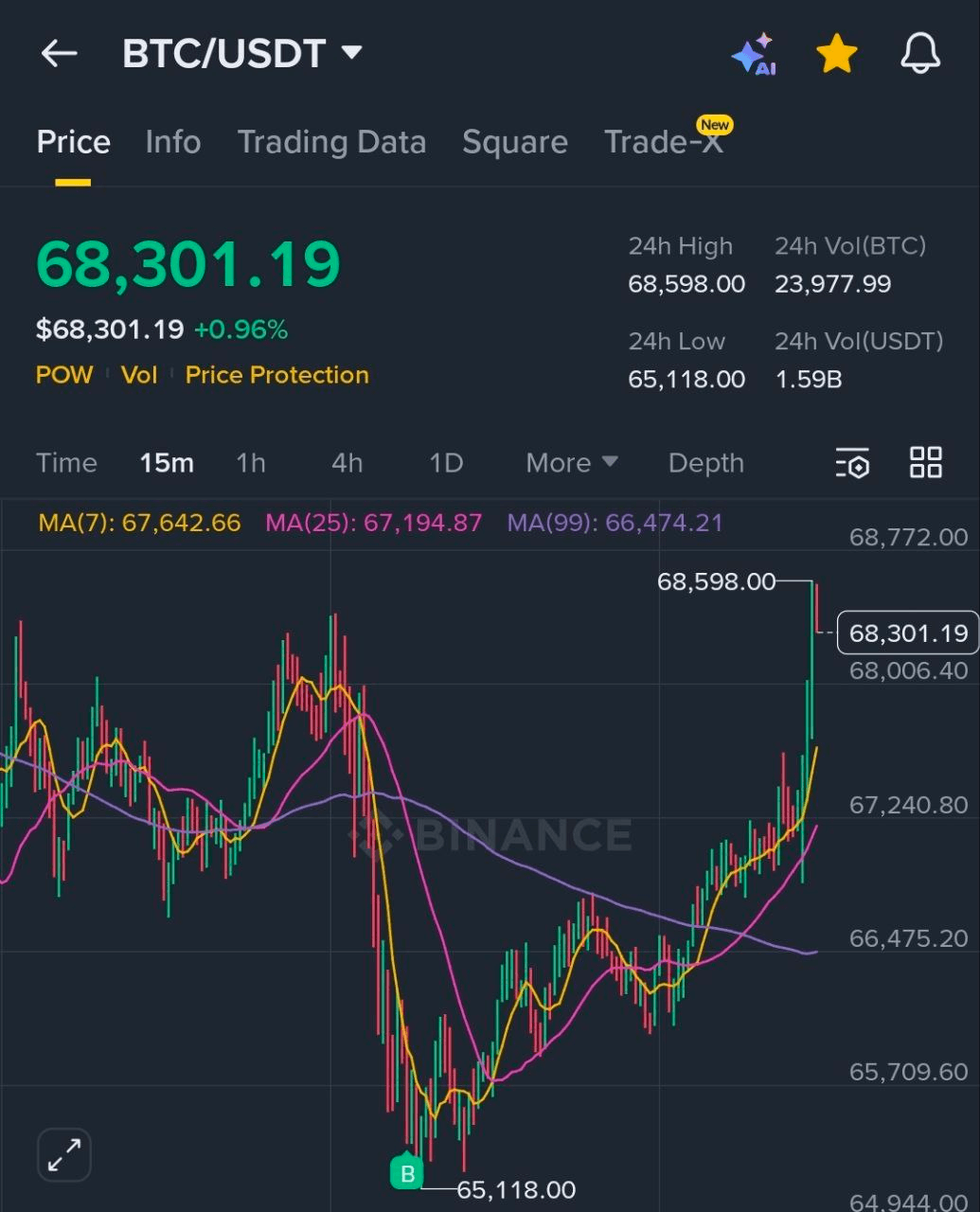Select the 4h chart interval
This screenshot has width=980, height=1212.
click(x=347, y=463)
